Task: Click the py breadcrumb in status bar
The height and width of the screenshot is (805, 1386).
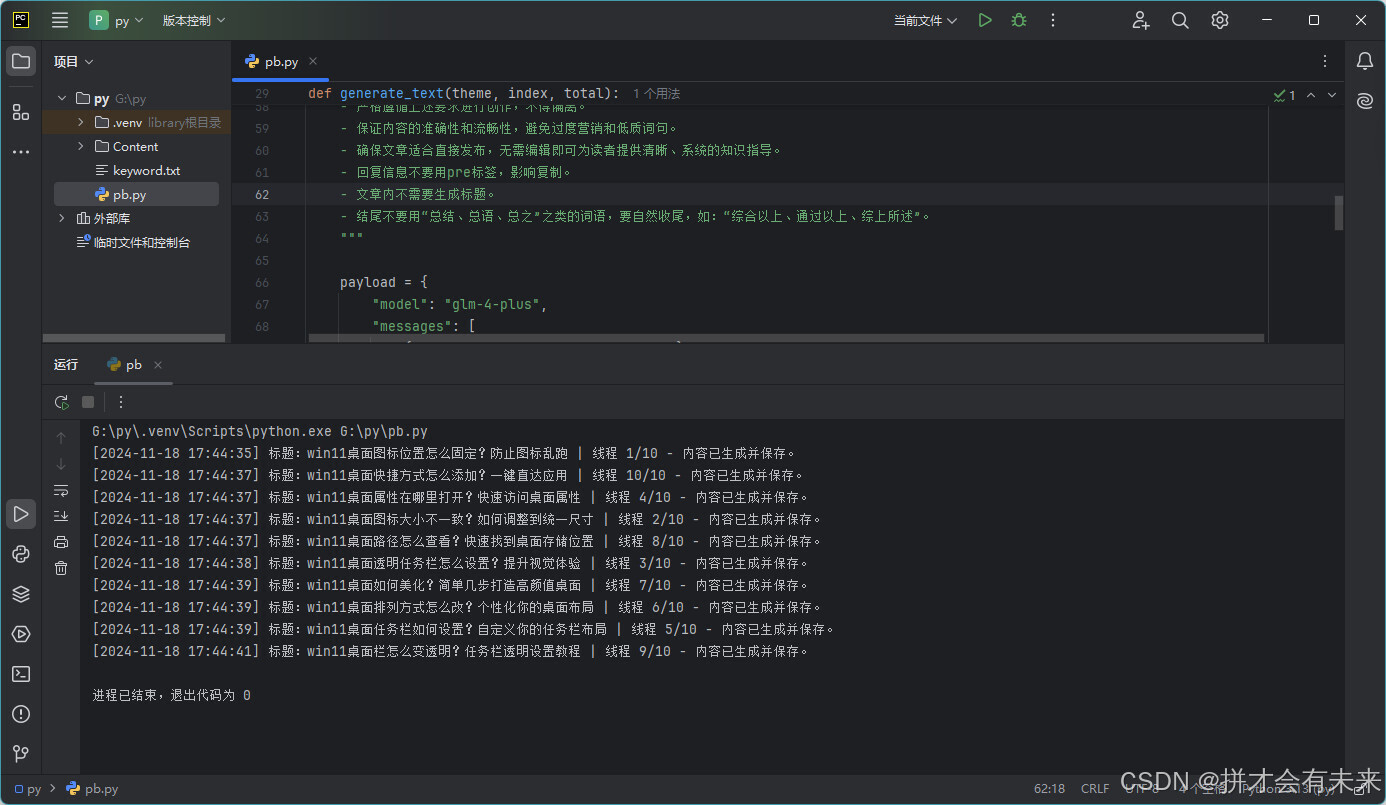Action: pos(28,789)
